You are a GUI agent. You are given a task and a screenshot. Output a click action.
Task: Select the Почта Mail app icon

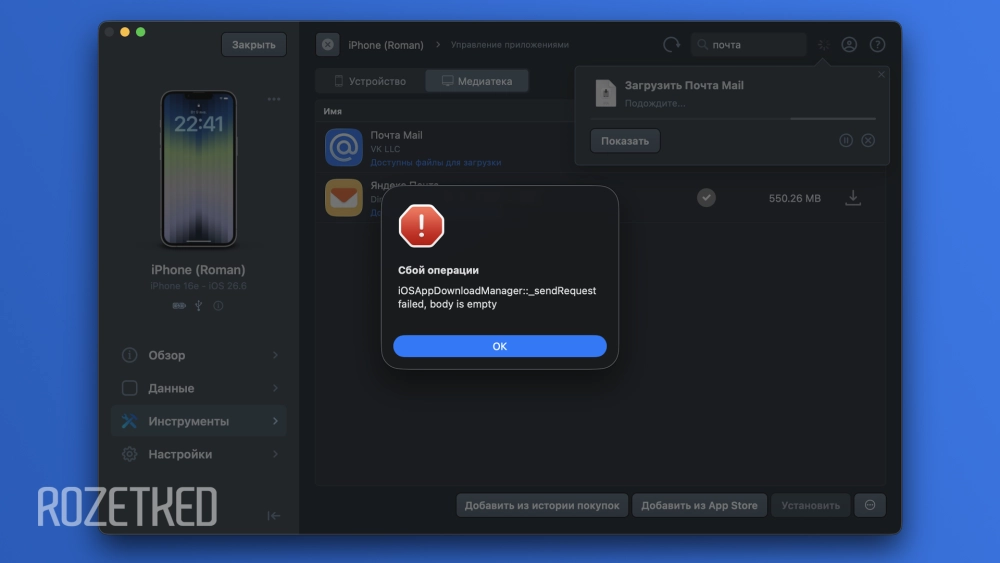(344, 147)
